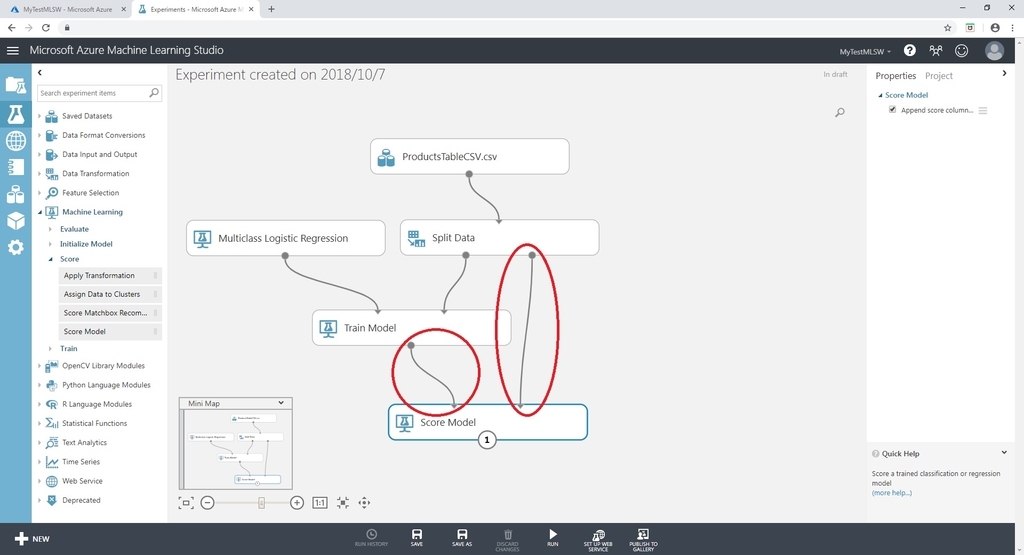The image size is (1024, 555).
Task: Click the RUN button in bottom bar
Action: (552, 538)
